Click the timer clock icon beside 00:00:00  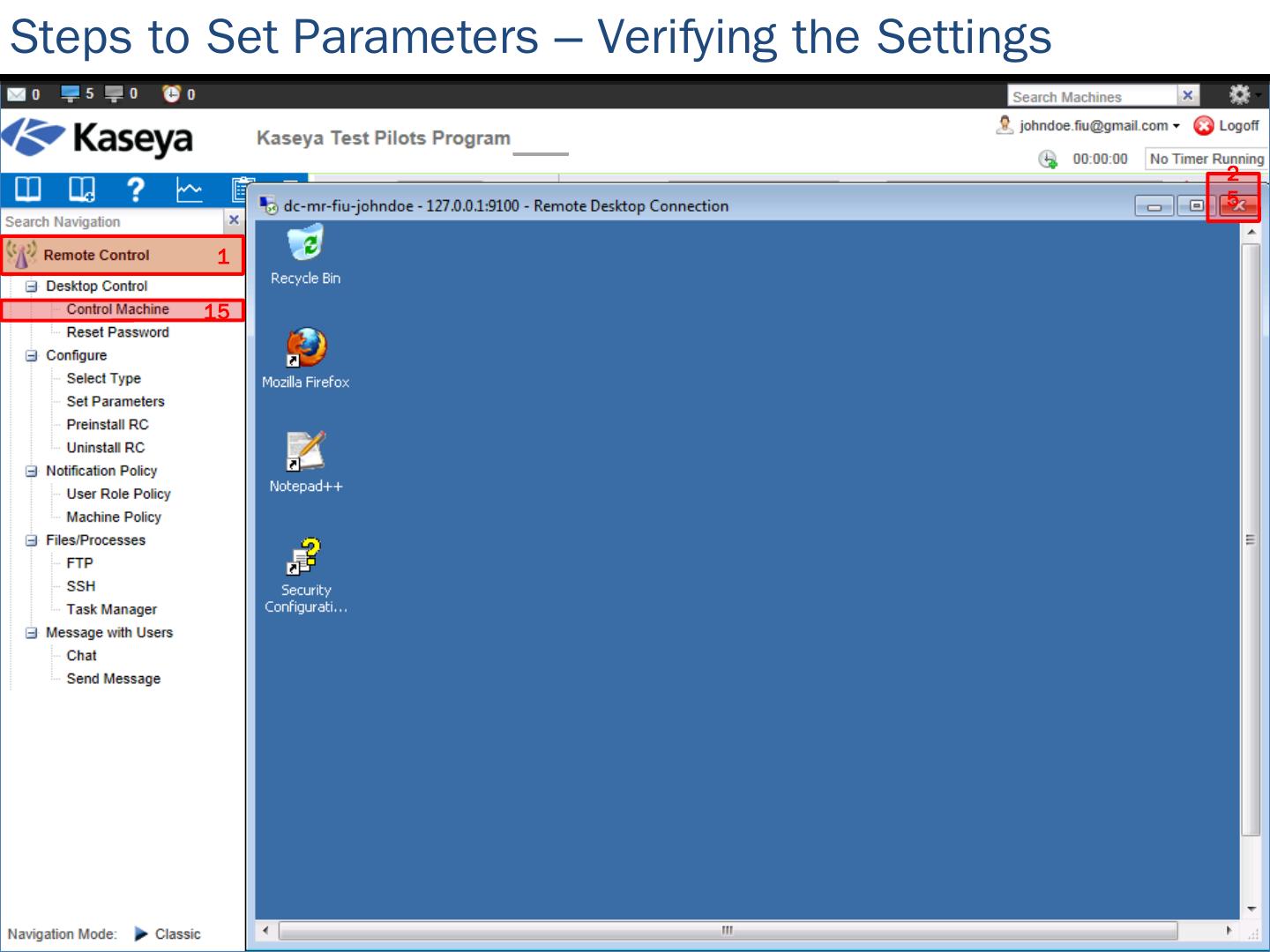pos(1048,159)
